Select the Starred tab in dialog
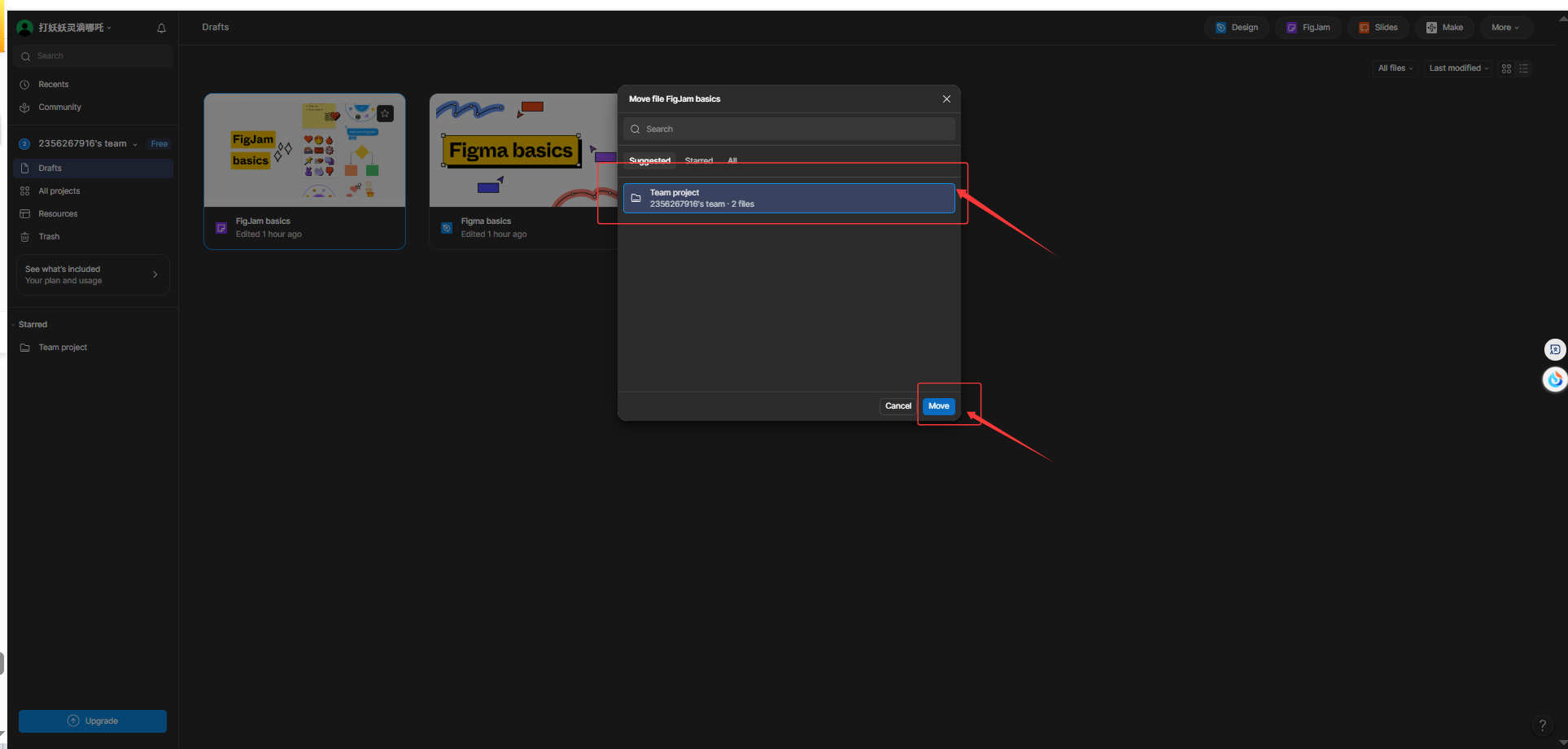The width and height of the screenshot is (1568, 749). tap(699, 161)
